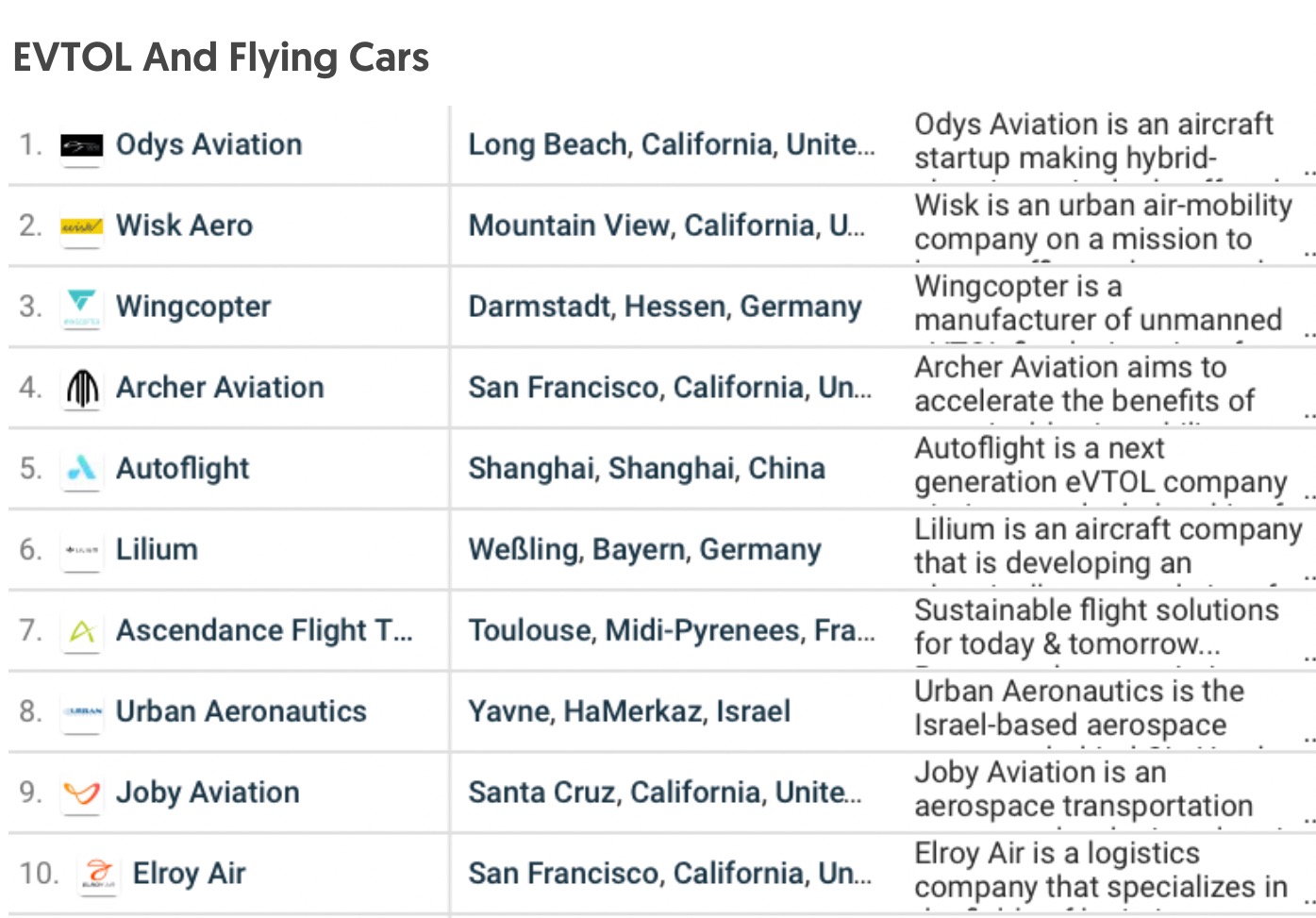Click the green Ascendance Flight logo
This screenshot has height=918, width=1316.
pos(81,631)
